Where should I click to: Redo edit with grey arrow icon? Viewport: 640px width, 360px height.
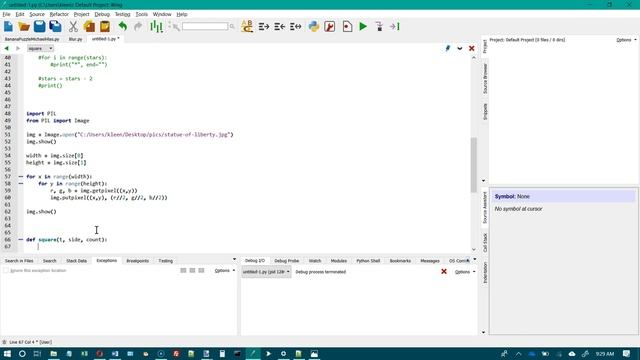[138, 27]
